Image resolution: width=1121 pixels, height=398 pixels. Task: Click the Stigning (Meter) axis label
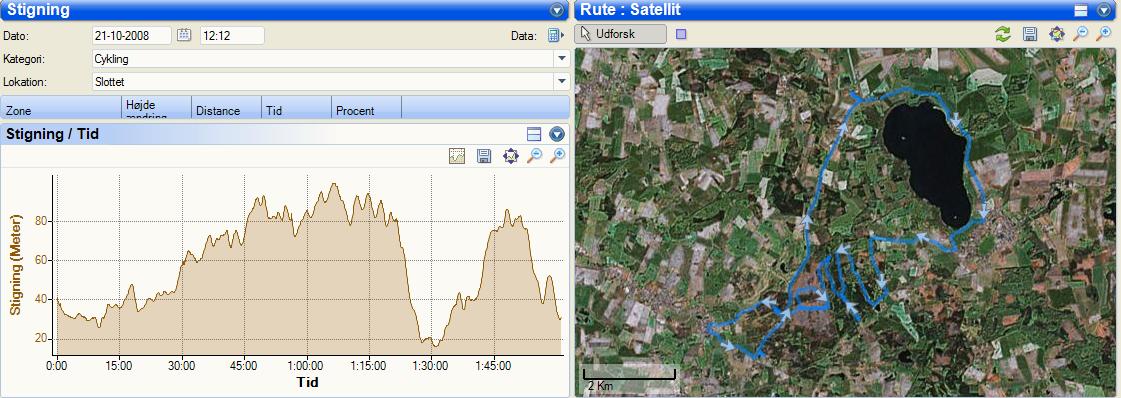tap(16, 264)
